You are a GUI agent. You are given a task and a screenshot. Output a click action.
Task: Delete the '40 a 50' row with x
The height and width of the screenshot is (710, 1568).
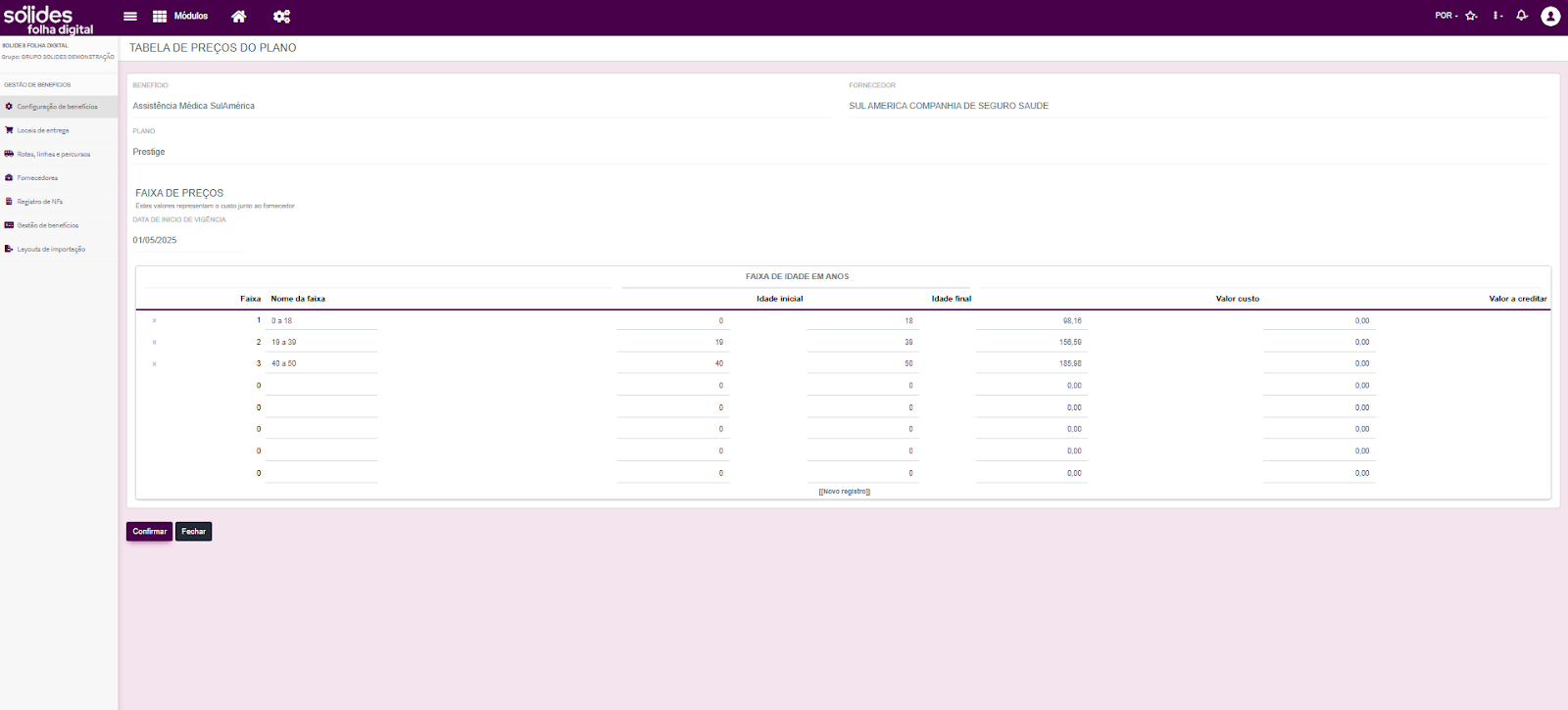point(154,364)
